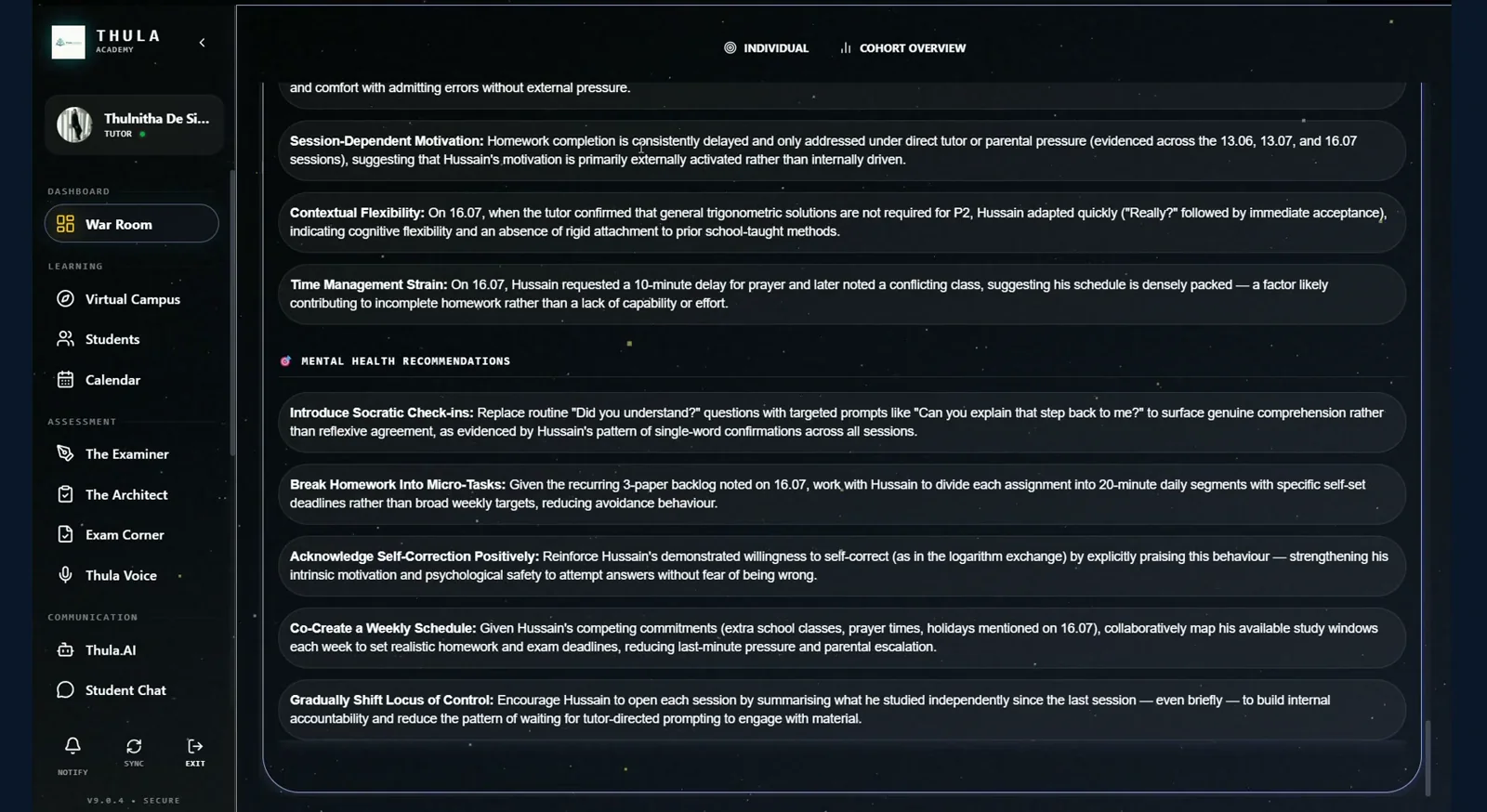Open Thulnitha De Si... tutor profile card
Image resolution: width=1487 pixels, height=812 pixels.
(x=134, y=124)
